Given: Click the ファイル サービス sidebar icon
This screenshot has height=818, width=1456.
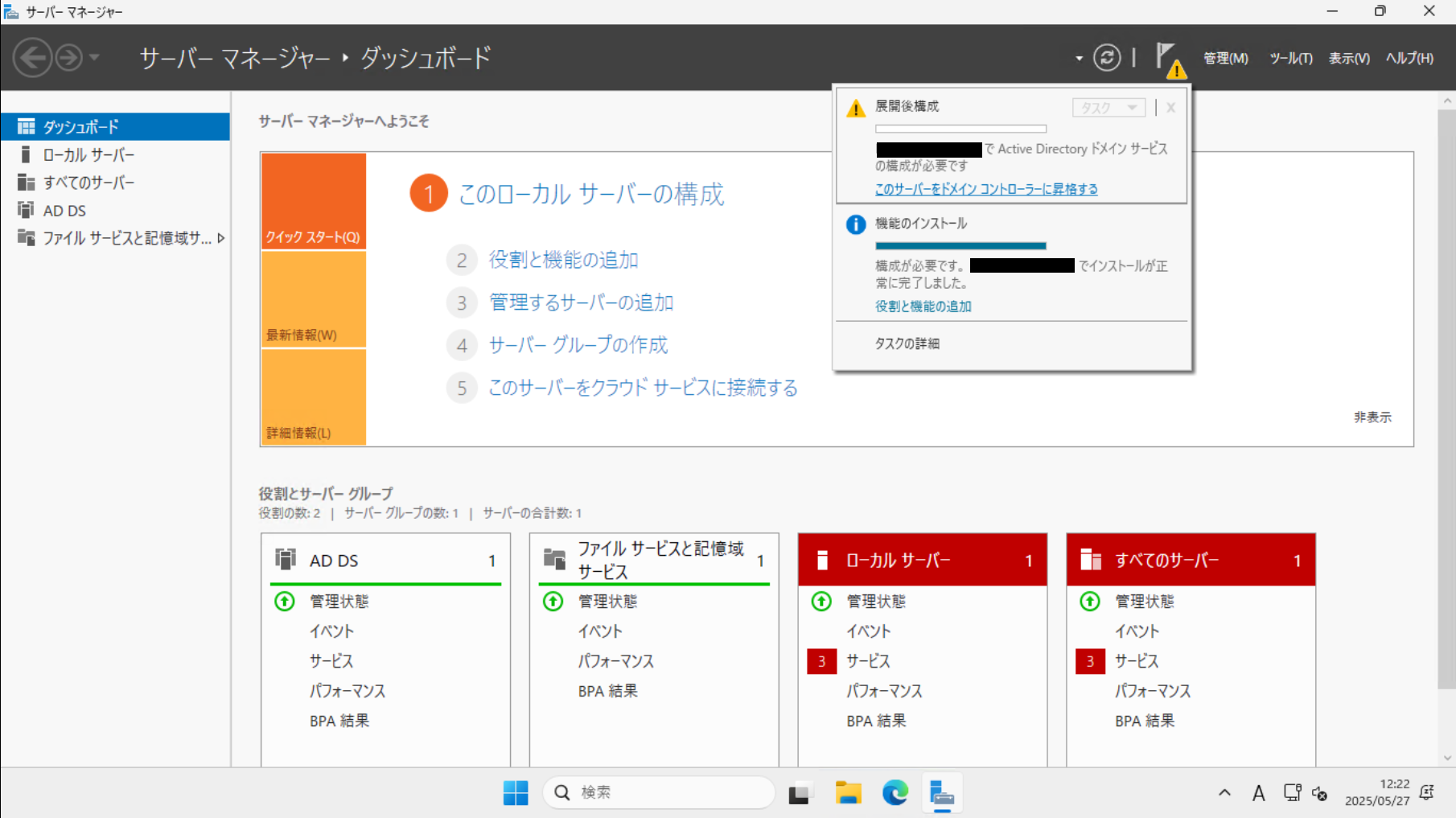Looking at the screenshot, I should coord(26,238).
